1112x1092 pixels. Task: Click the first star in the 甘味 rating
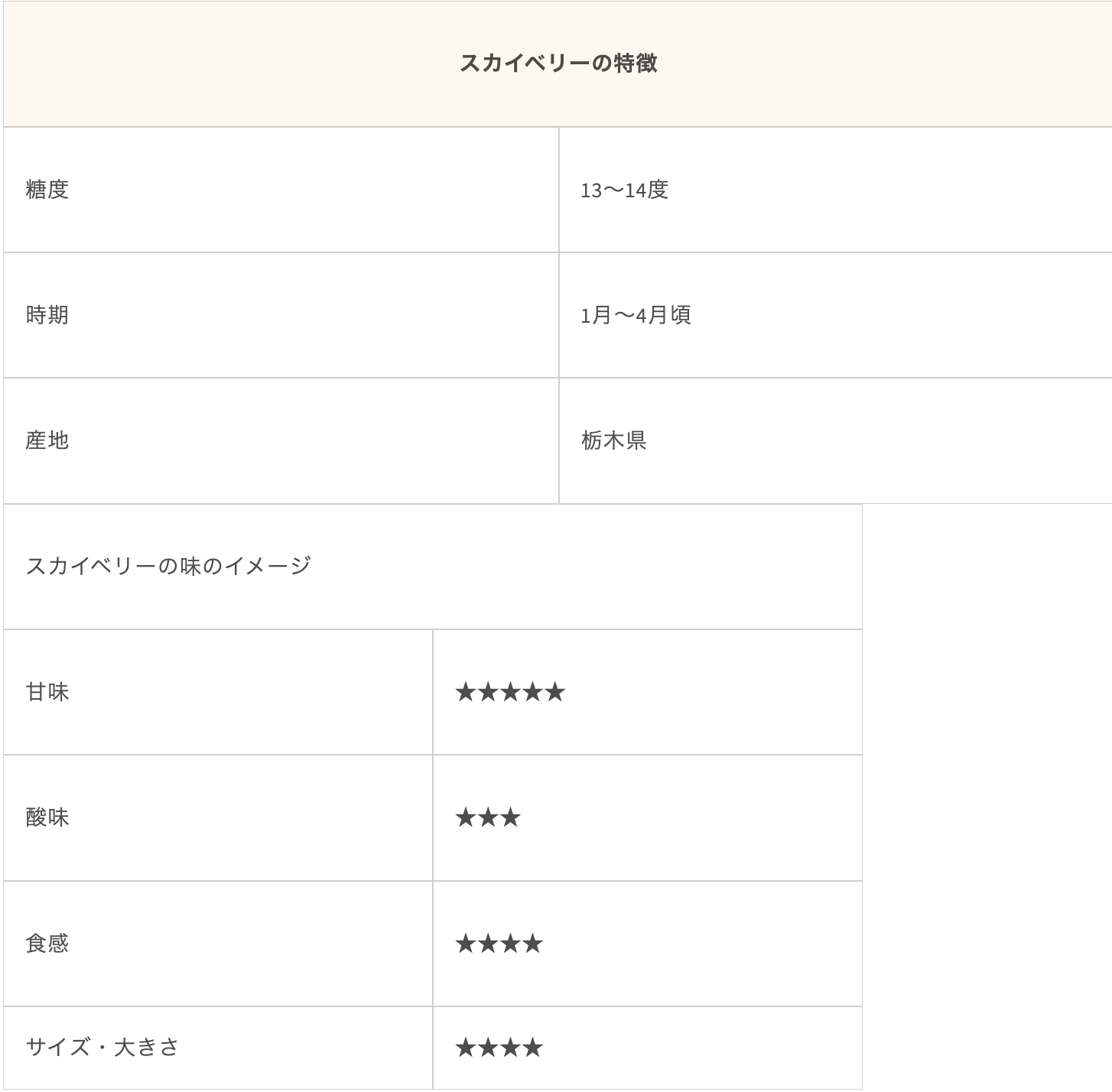pyautogui.click(x=466, y=692)
